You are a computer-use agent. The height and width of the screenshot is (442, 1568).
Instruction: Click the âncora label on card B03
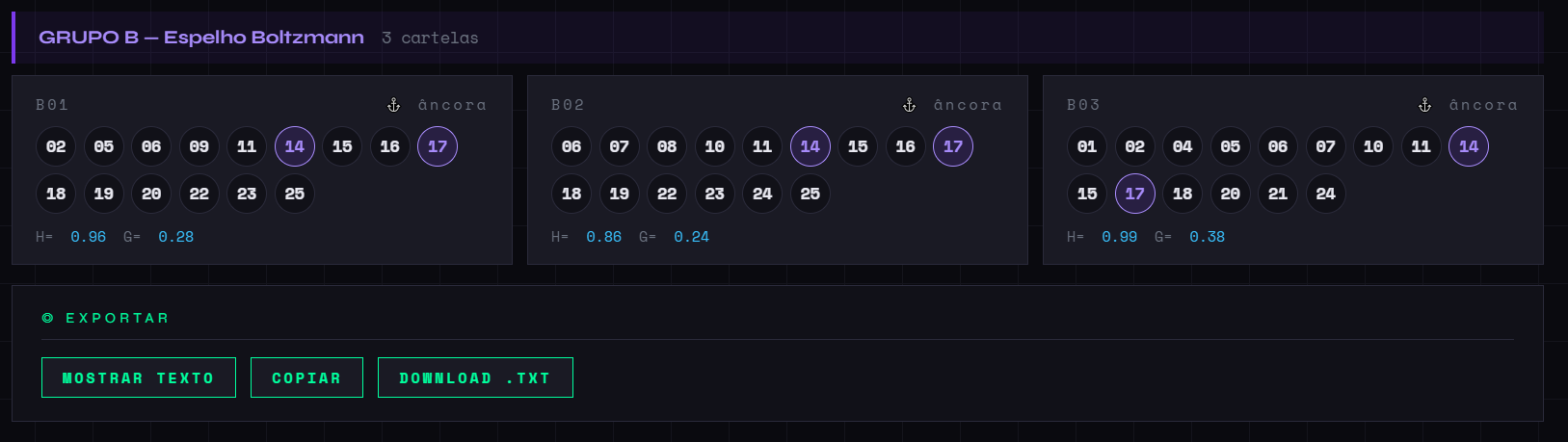point(1483,105)
